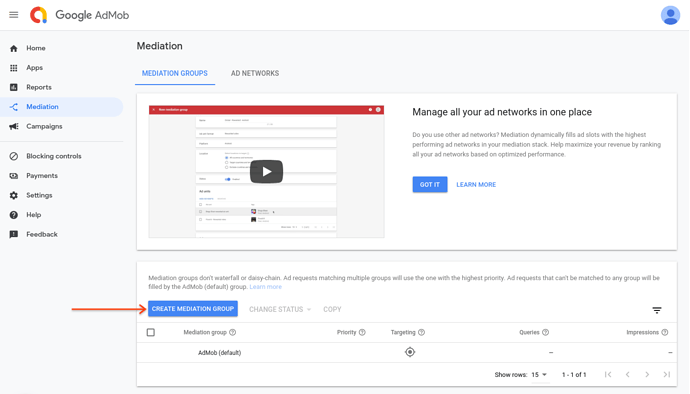
Task: Click the Priority column header
Action: click(x=346, y=332)
